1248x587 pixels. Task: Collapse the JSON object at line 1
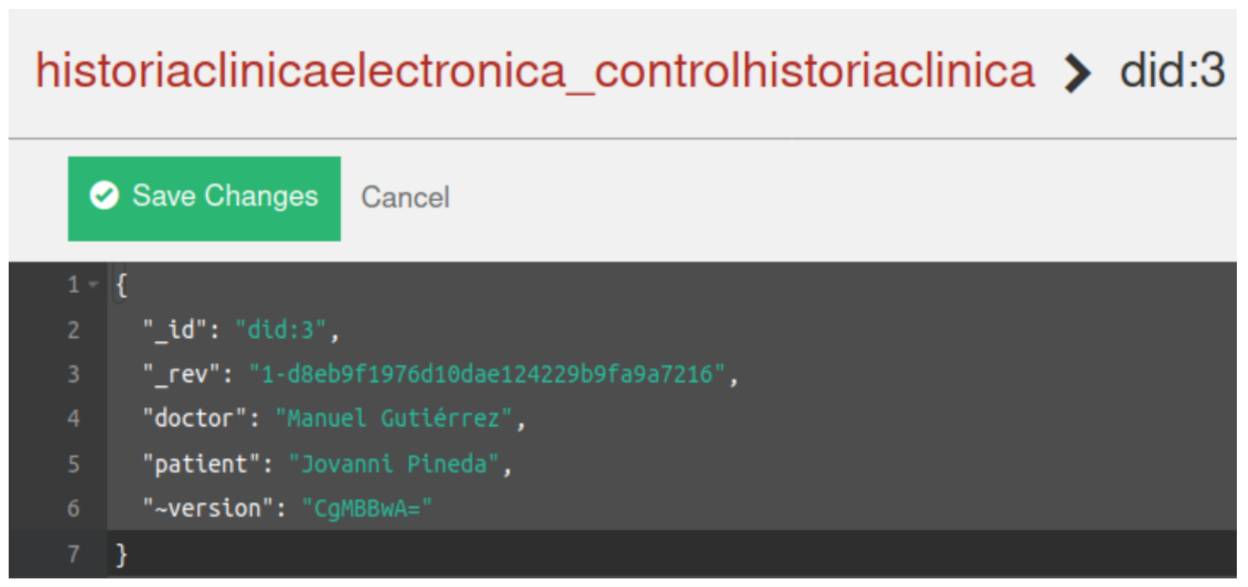coord(93,286)
